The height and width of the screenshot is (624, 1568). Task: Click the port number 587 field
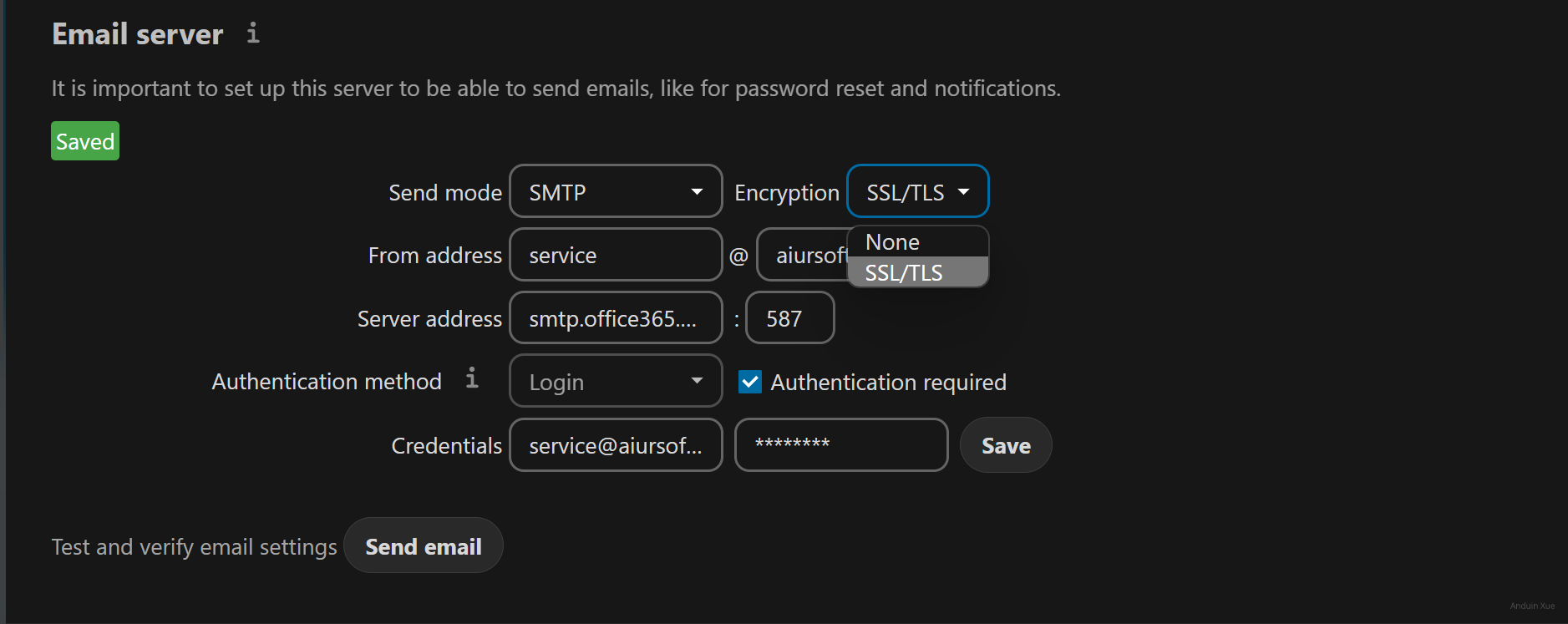[x=789, y=318]
